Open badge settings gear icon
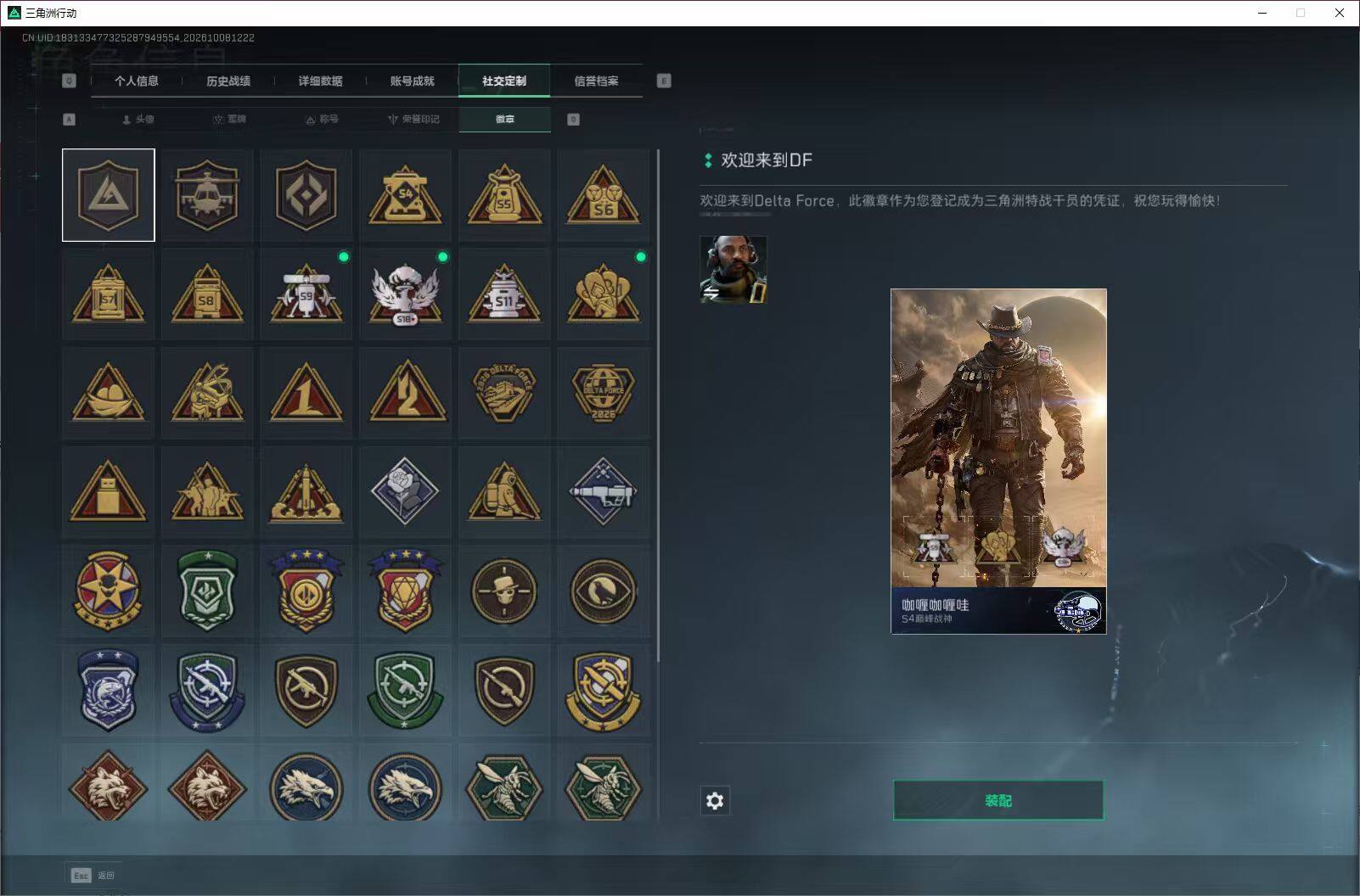The width and height of the screenshot is (1360, 896). (715, 800)
